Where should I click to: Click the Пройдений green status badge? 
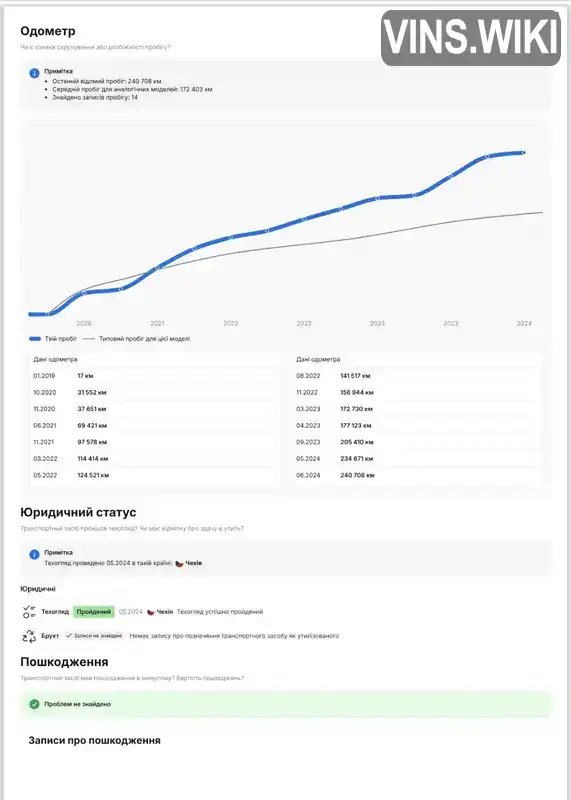pyautogui.click(x=93, y=612)
